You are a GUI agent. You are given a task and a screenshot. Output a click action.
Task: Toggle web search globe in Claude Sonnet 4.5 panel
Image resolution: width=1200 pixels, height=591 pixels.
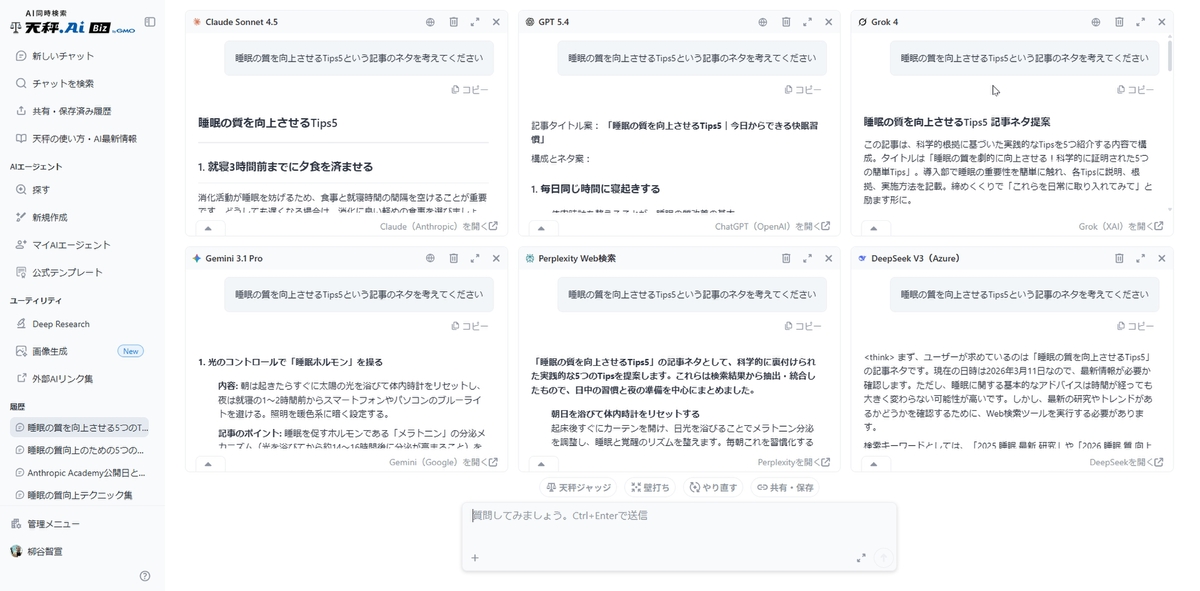pos(430,22)
